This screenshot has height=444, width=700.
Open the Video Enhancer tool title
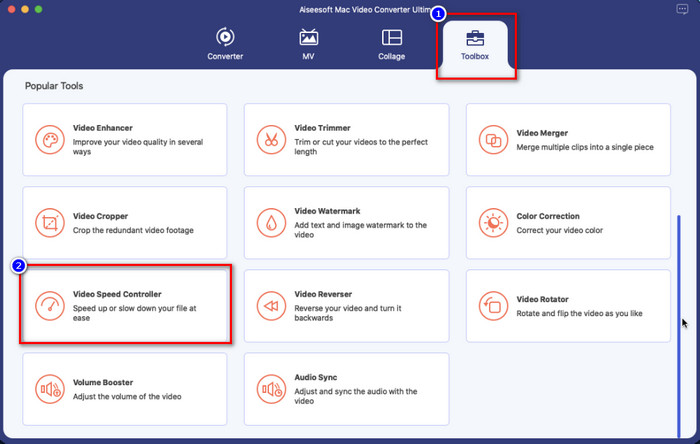point(103,128)
